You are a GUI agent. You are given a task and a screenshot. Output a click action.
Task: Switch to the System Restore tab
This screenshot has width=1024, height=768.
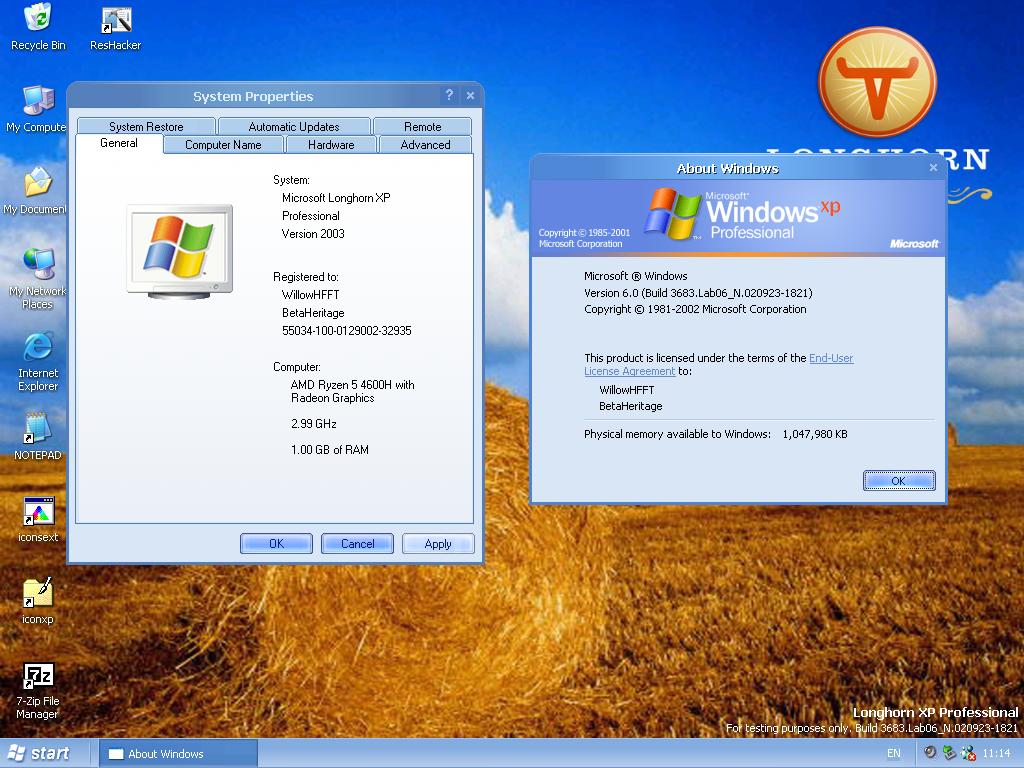pyautogui.click(x=146, y=126)
